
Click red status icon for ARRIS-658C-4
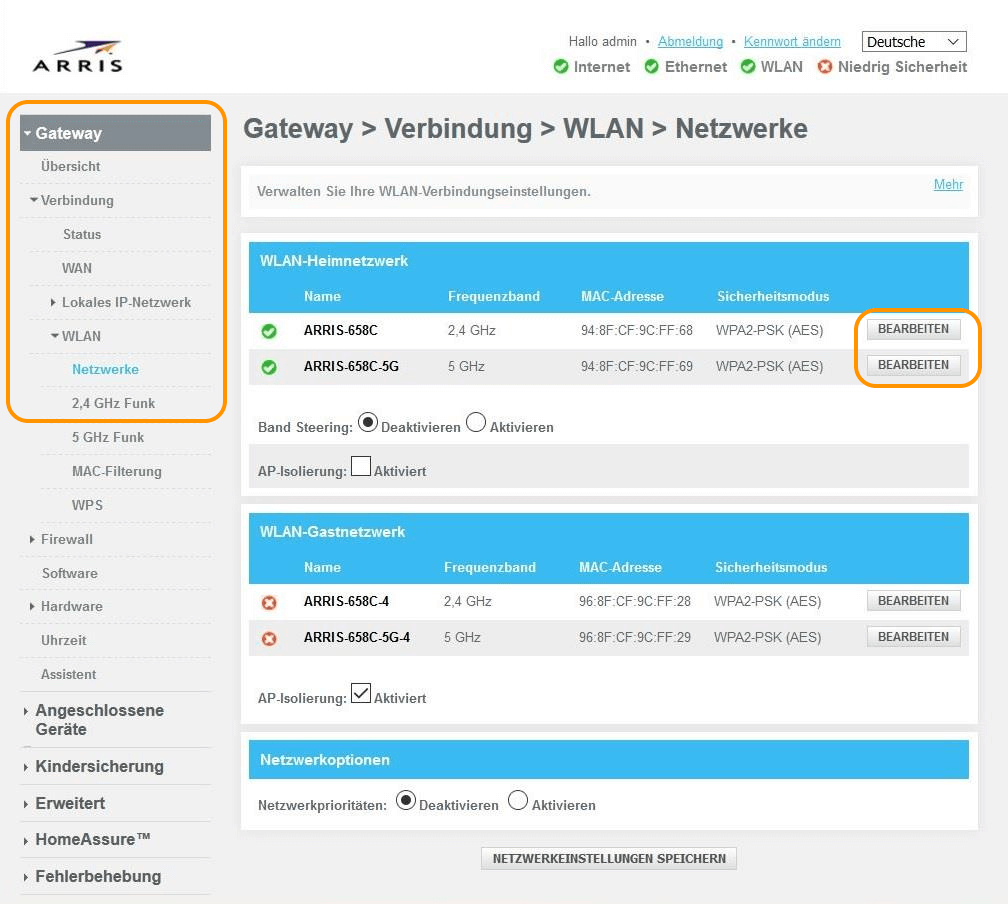coord(268,603)
